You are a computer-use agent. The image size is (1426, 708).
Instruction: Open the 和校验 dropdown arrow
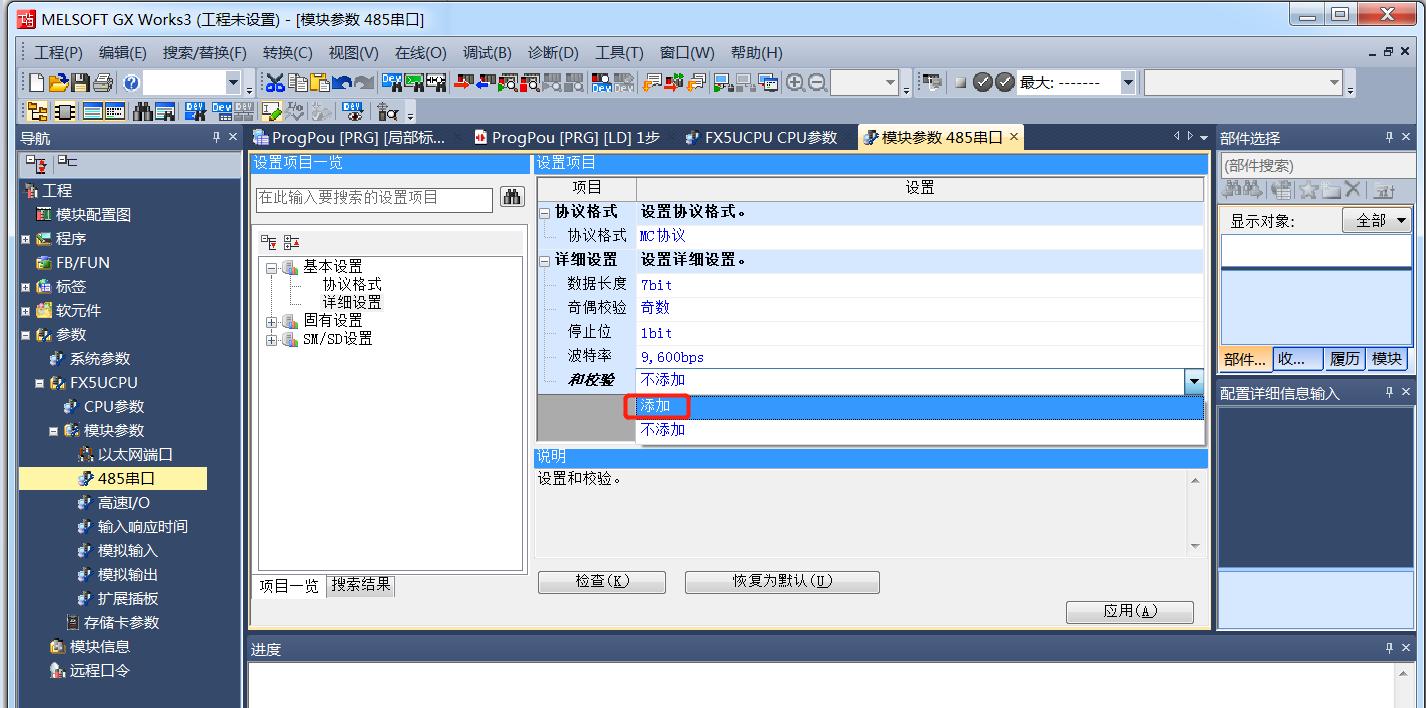pos(1193,381)
